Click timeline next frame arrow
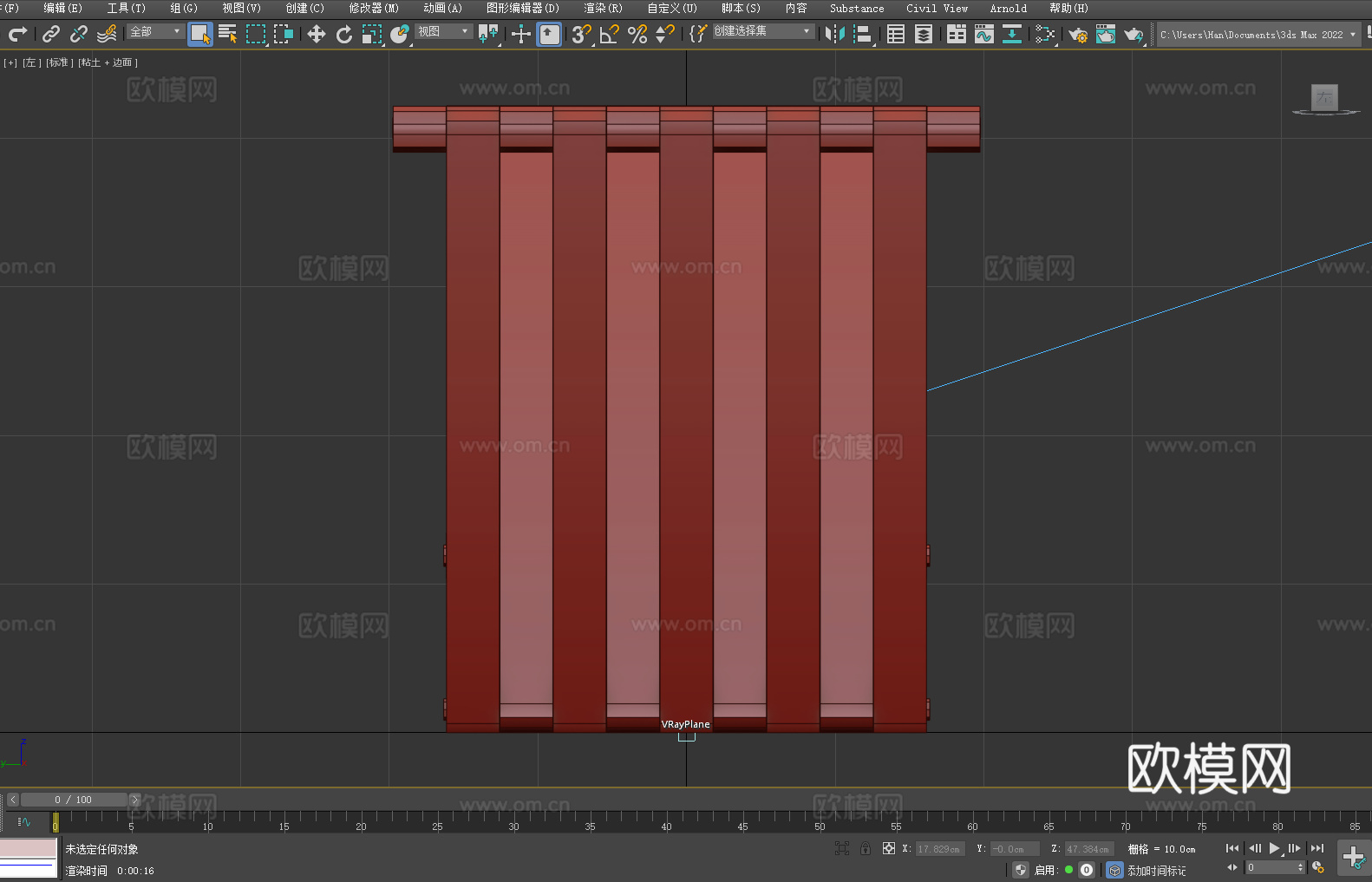The width and height of the screenshot is (1372, 882). [x=134, y=800]
